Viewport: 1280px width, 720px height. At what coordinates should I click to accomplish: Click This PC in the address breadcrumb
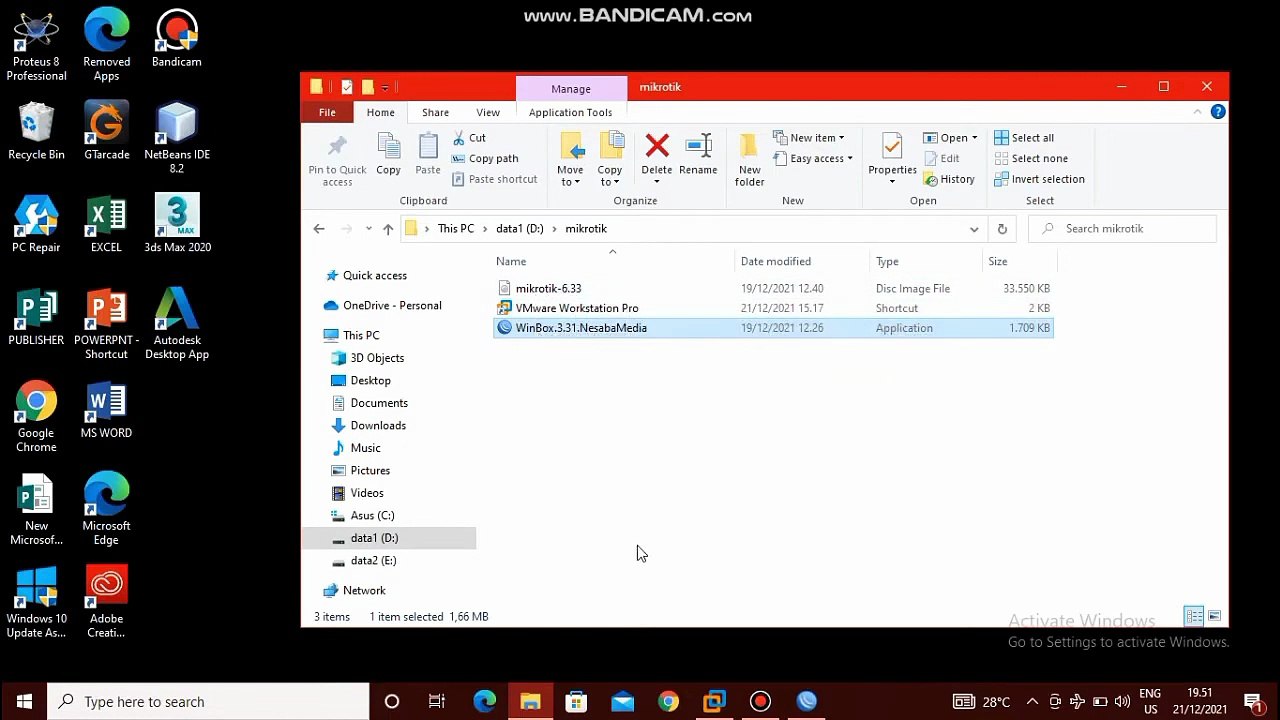tap(456, 229)
